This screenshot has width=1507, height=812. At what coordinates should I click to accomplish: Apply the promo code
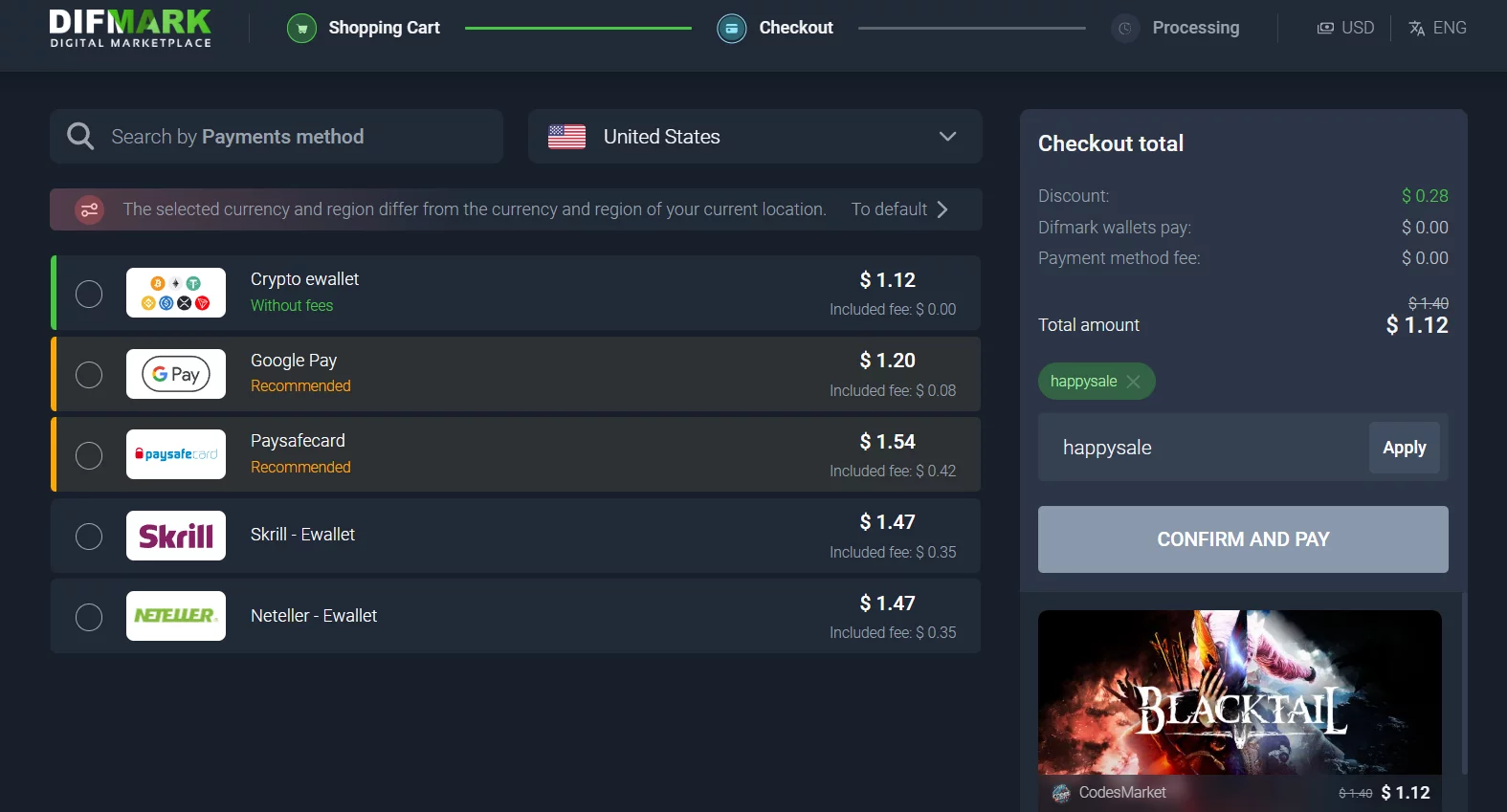[1404, 448]
